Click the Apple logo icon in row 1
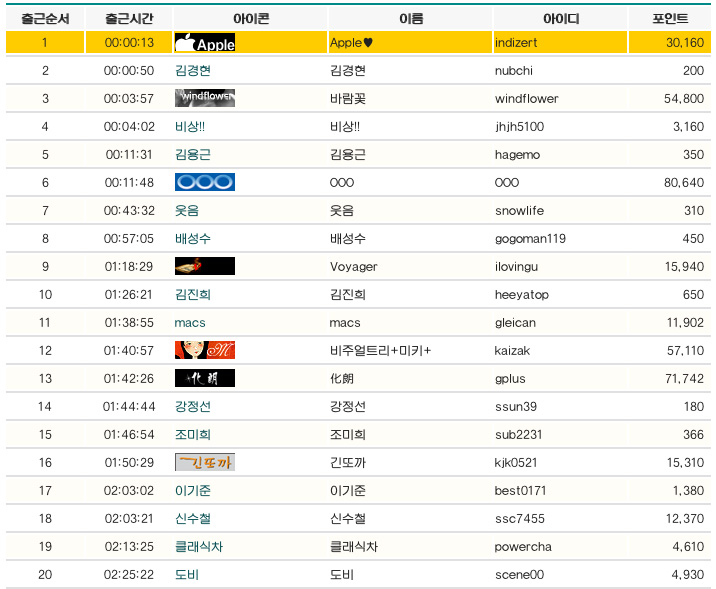The width and height of the screenshot is (716, 589). (205, 42)
